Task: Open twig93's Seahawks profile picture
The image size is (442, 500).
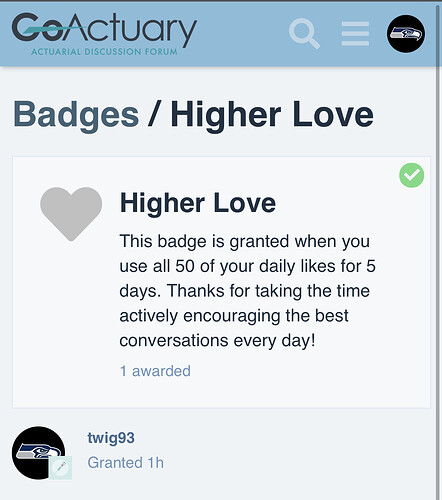Action: point(38,453)
